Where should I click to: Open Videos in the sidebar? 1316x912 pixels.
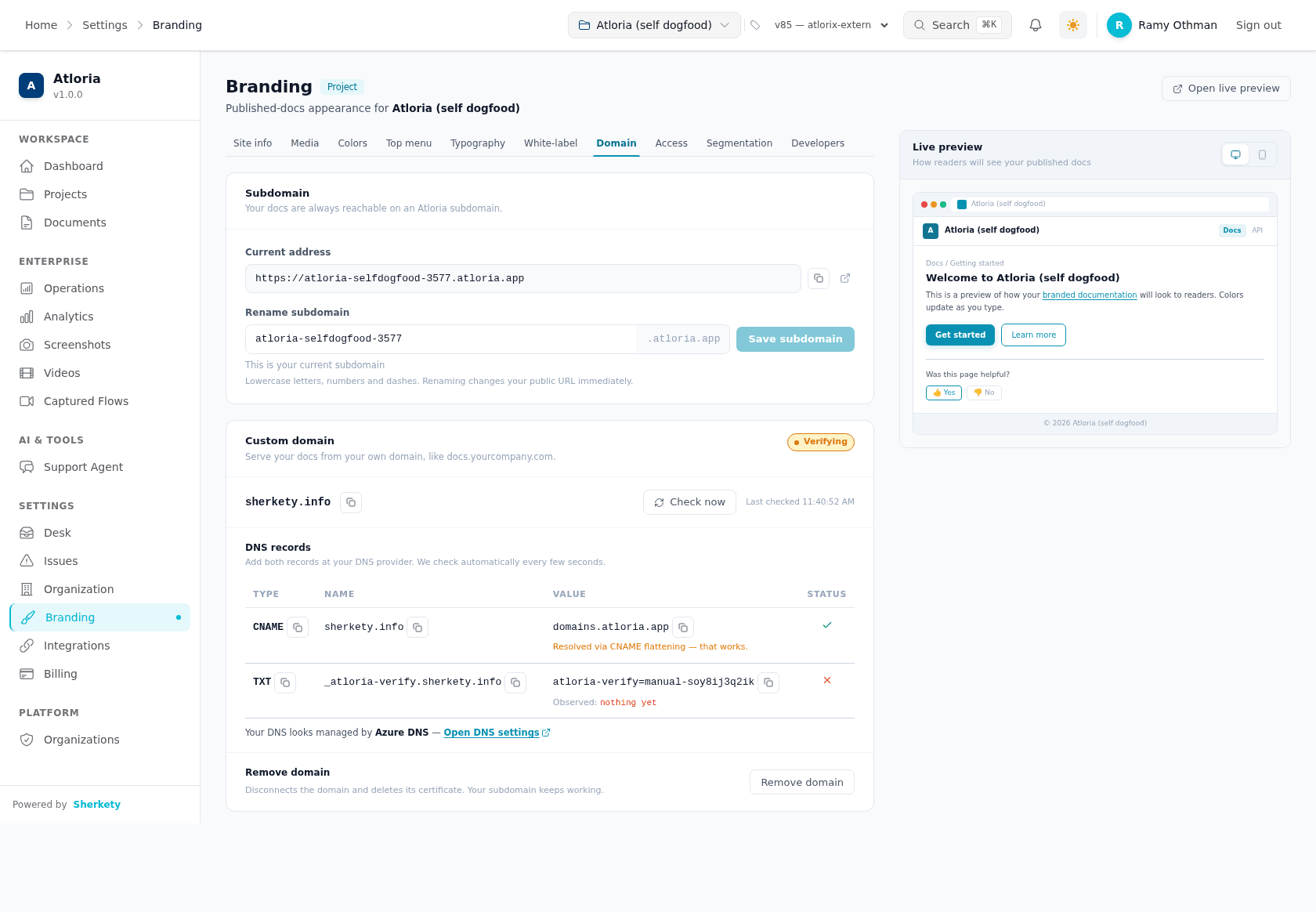[100, 373]
